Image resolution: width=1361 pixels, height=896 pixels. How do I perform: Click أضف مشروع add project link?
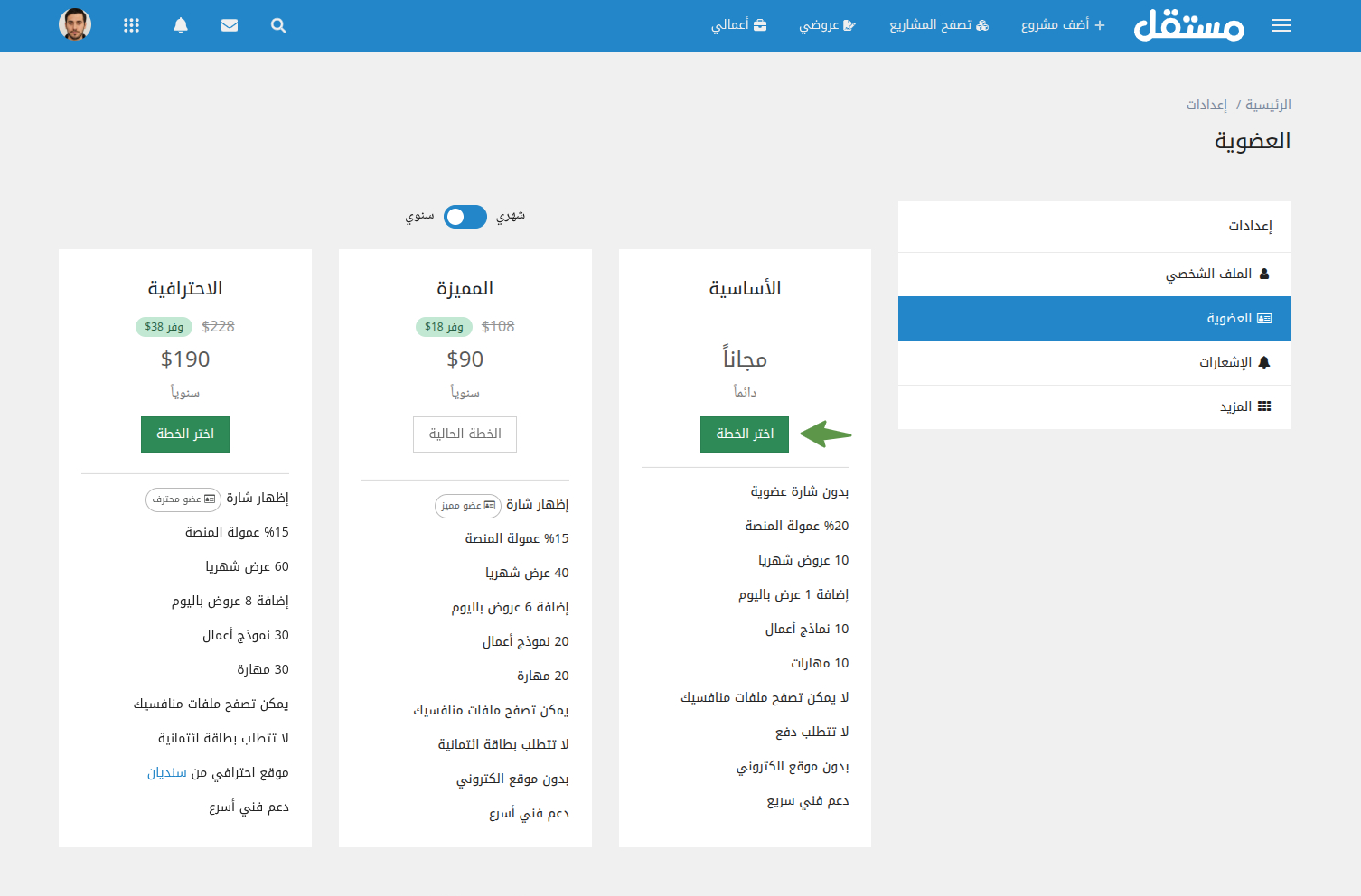pos(1063,25)
